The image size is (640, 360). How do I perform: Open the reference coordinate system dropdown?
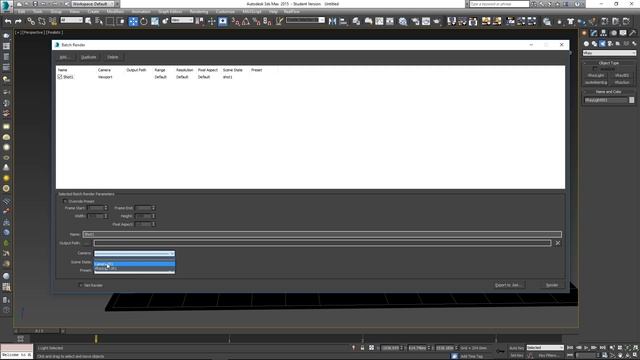pos(182,20)
